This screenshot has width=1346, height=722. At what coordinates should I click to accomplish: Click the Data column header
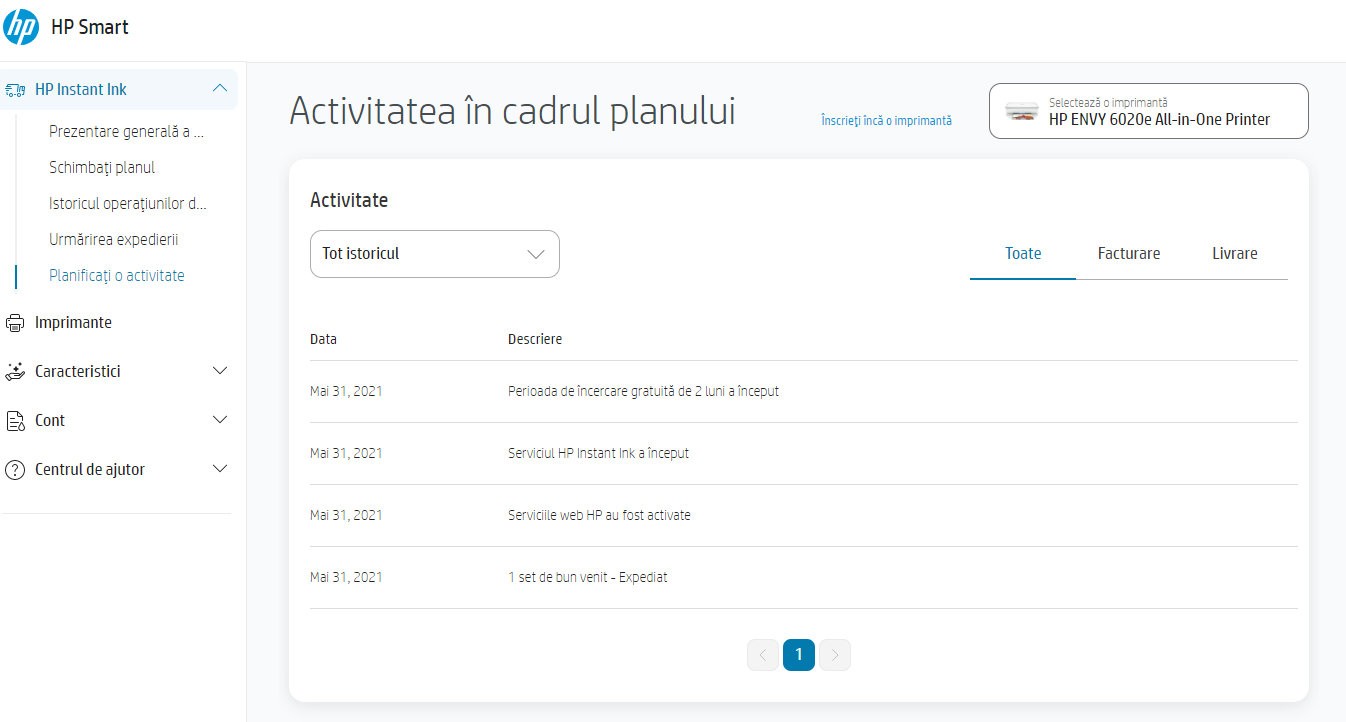(x=323, y=339)
